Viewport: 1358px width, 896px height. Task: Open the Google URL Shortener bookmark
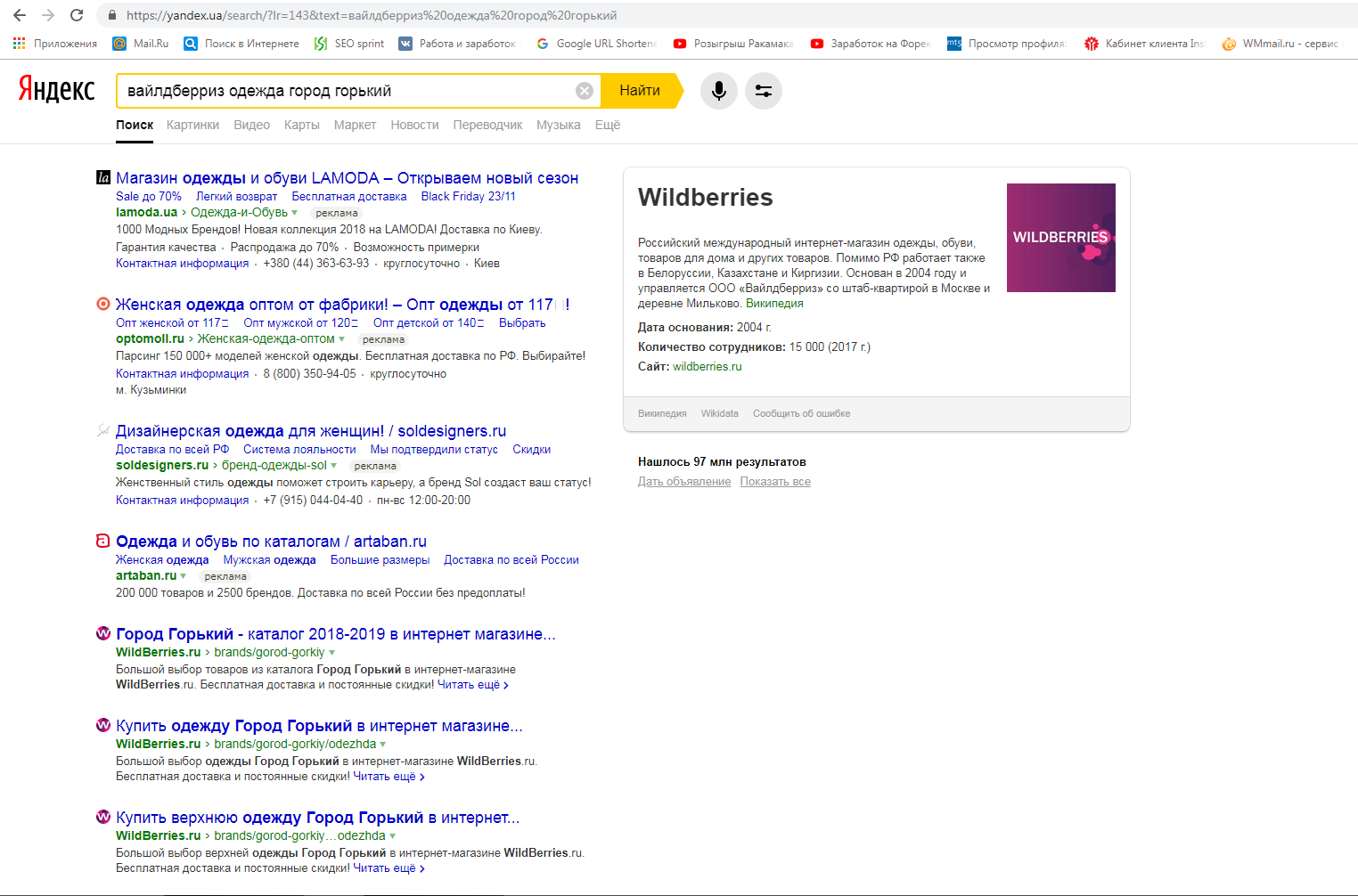596,43
